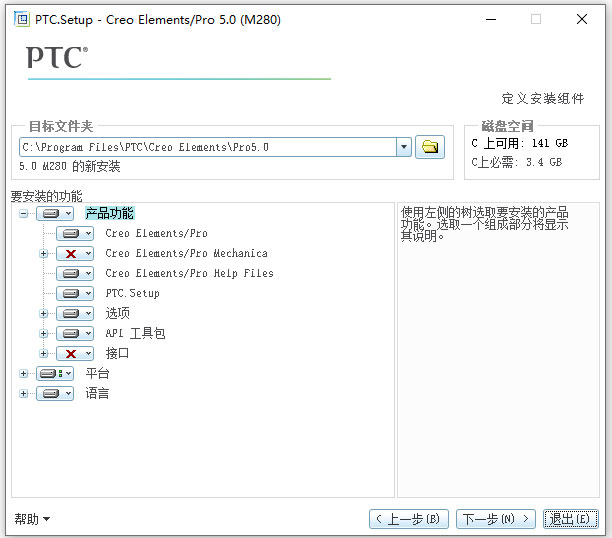The image size is (612, 538).
Task: Expand the 平台 tree node
Action: tap(23, 374)
